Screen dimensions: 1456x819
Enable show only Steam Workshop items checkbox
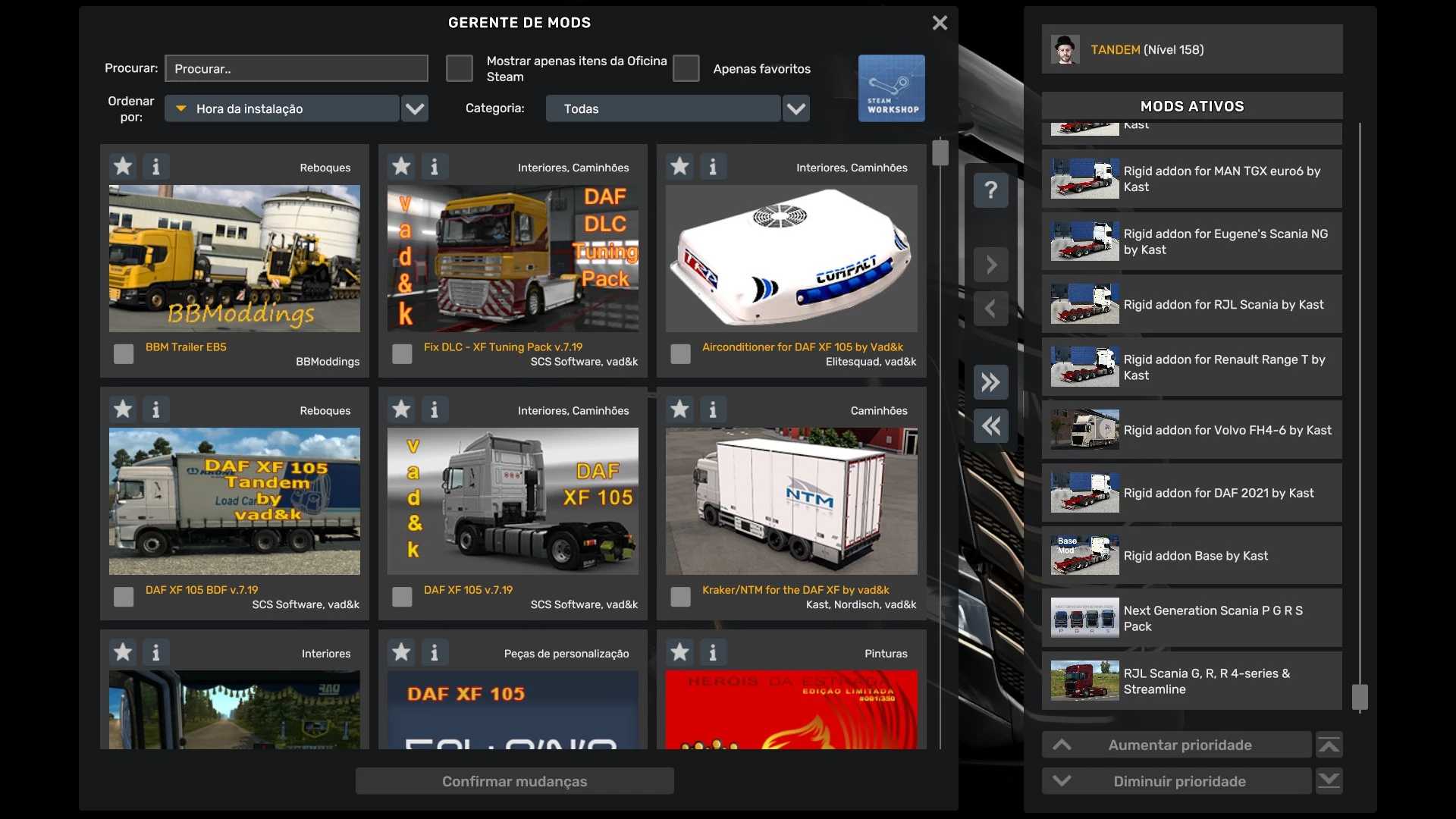[x=460, y=68]
